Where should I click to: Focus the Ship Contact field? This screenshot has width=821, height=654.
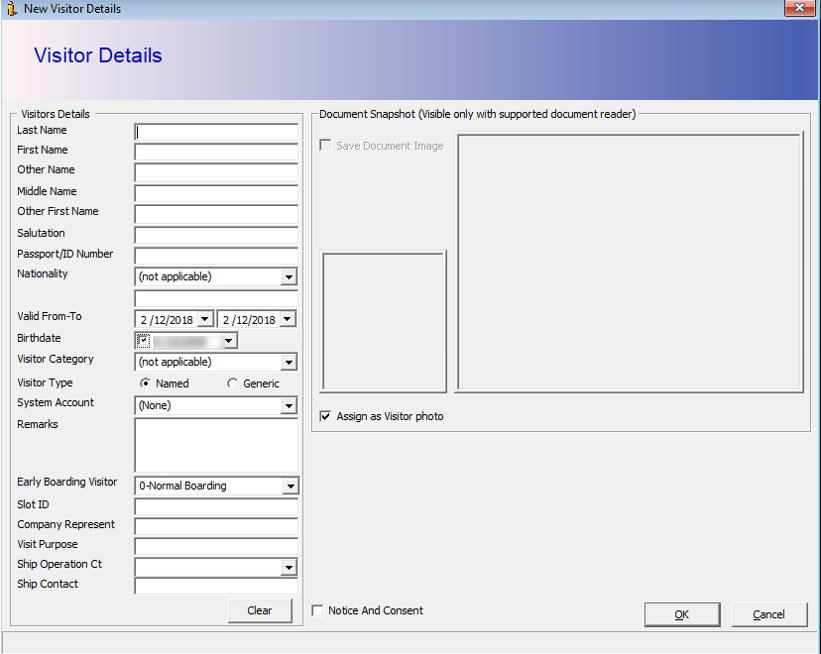216,586
